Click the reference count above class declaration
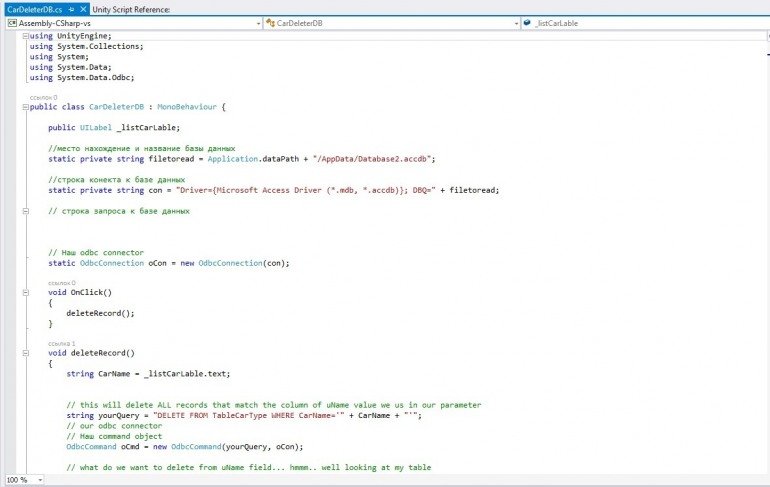770x487 pixels. click(44, 98)
